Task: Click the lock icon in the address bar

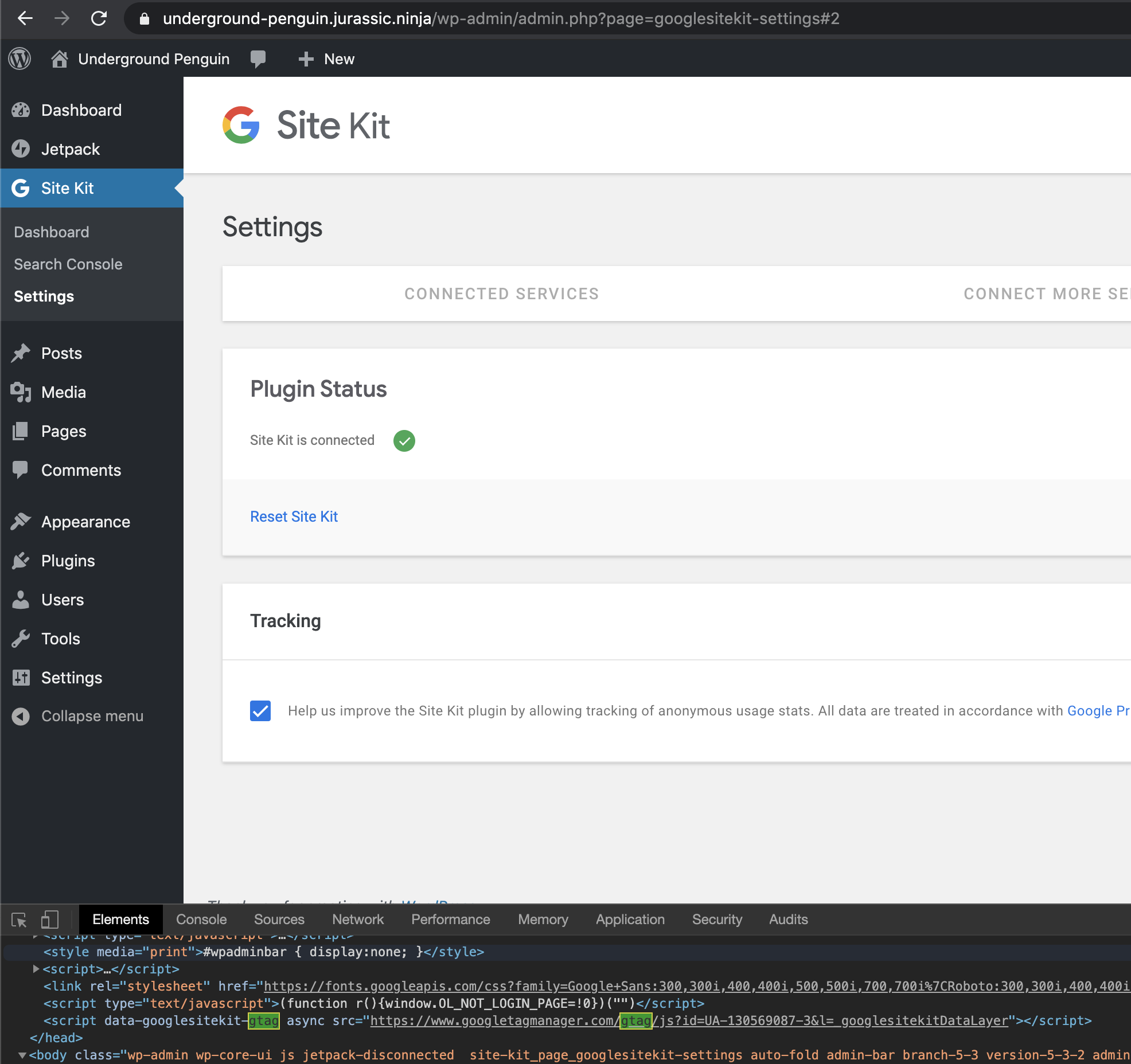Action: [x=145, y=19]
